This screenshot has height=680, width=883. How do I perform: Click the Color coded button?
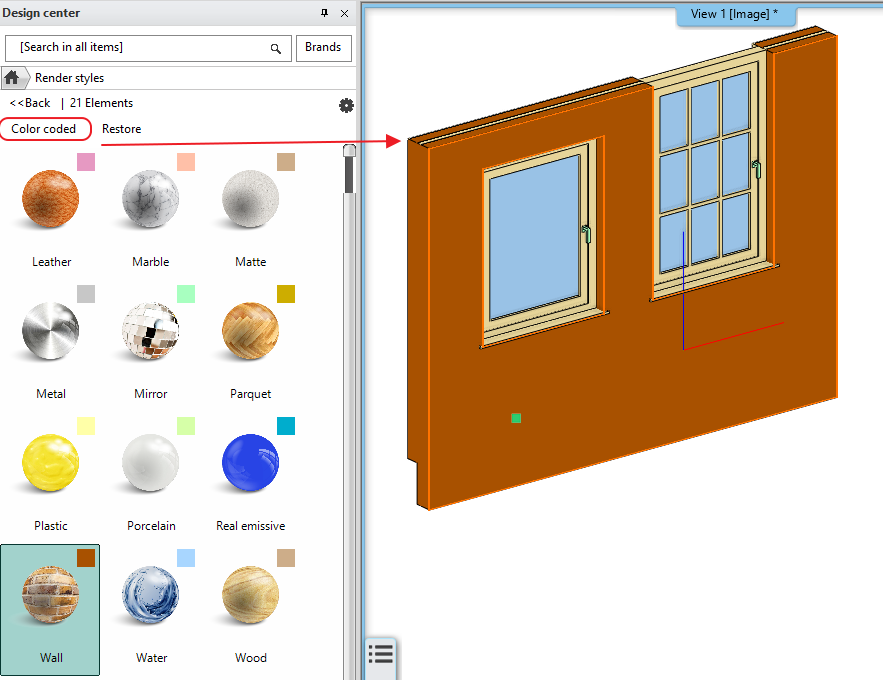pyautogui.click(x=44, y=129)
